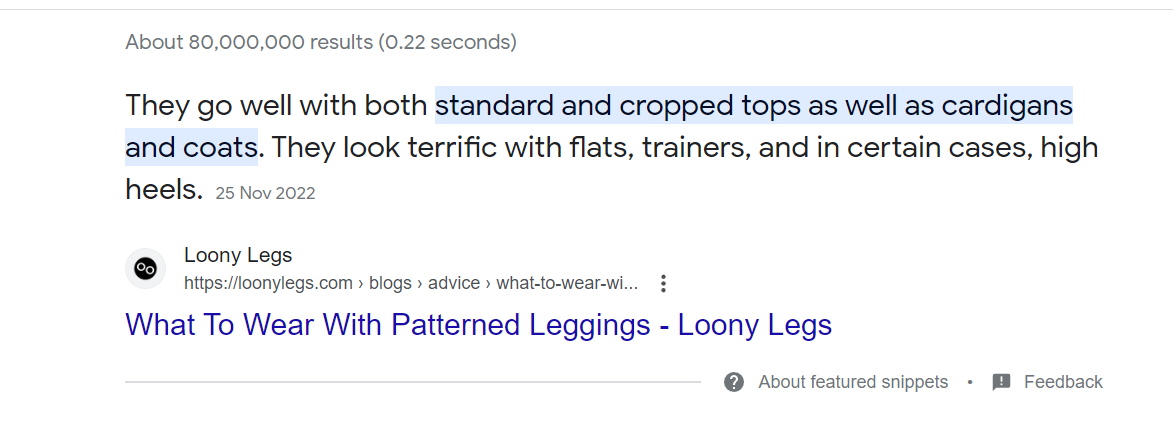This screenshot has height=440, width=1173.
Task: Click the Loony Legs site favicon
Action: pos(145,269)
